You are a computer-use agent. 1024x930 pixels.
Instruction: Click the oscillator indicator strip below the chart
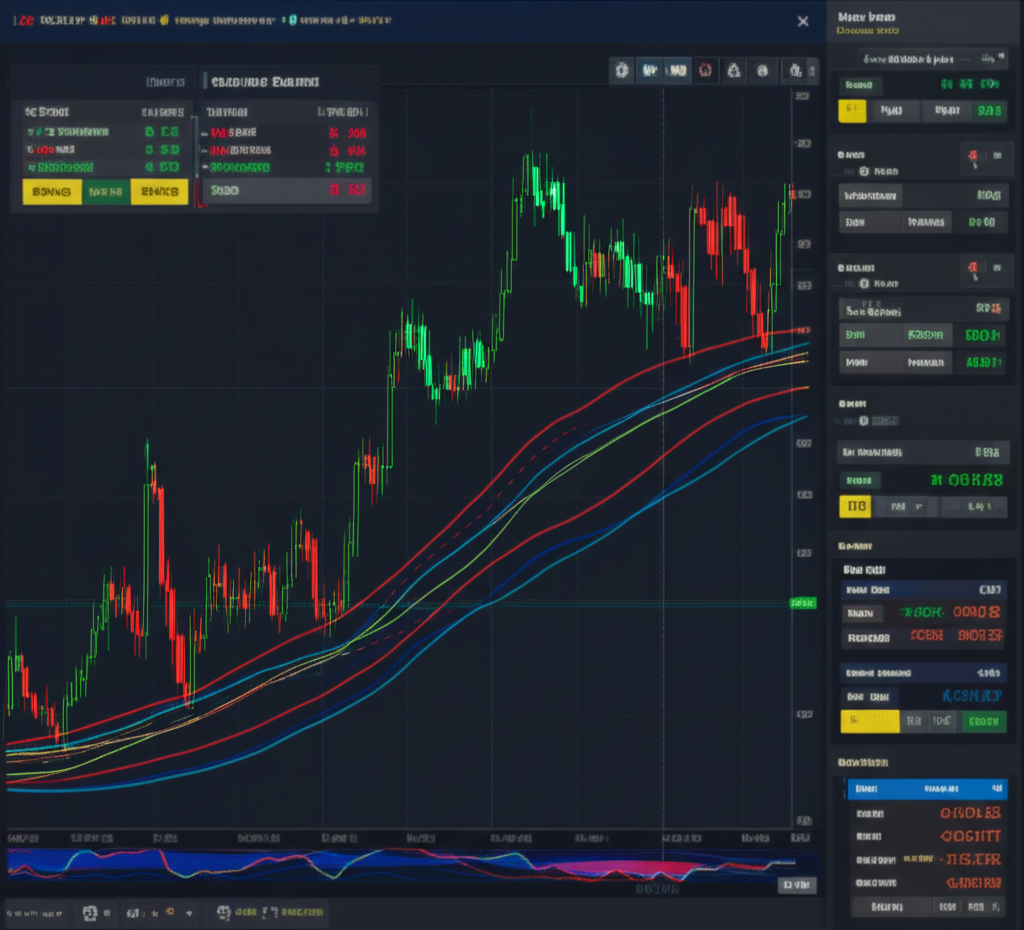pos(400,864)
